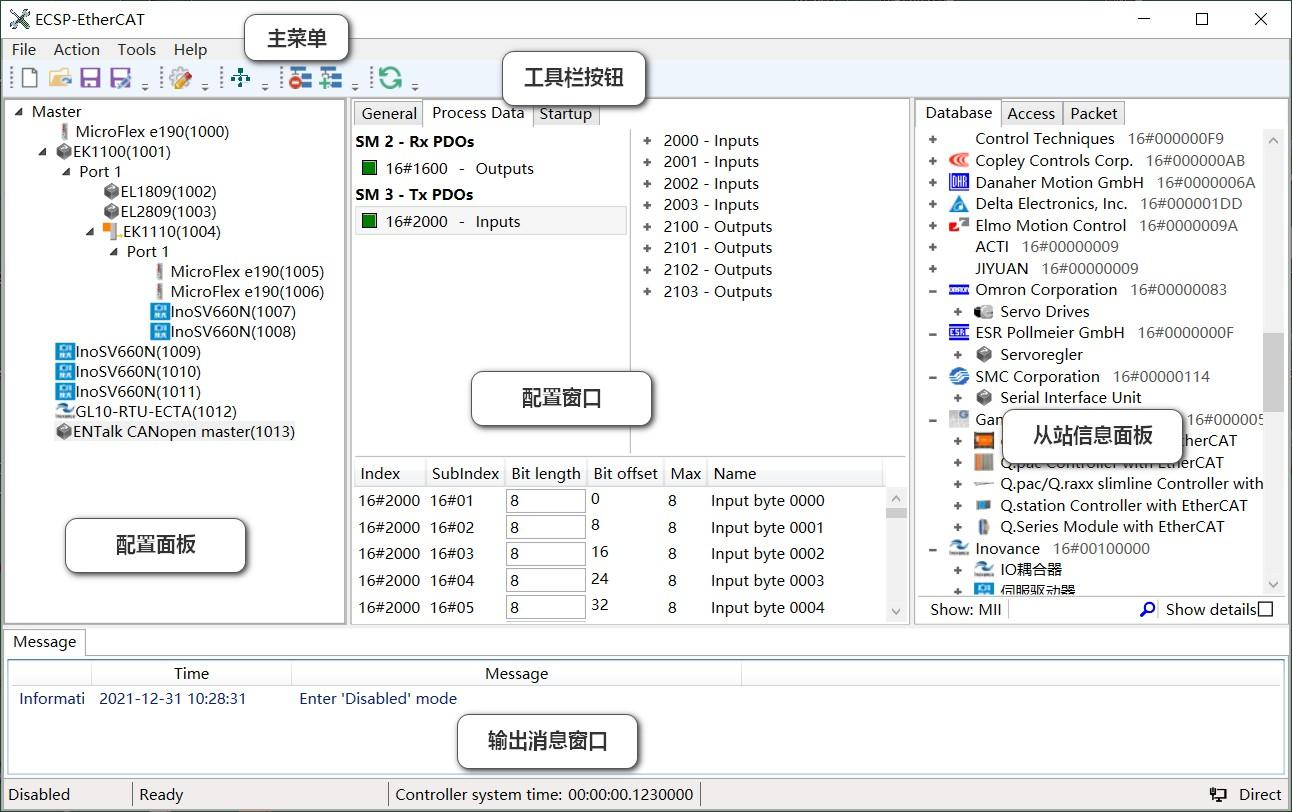Select the 2101 - Outputs entry
Screen dimensions: 1292x812
pos(717,248)
